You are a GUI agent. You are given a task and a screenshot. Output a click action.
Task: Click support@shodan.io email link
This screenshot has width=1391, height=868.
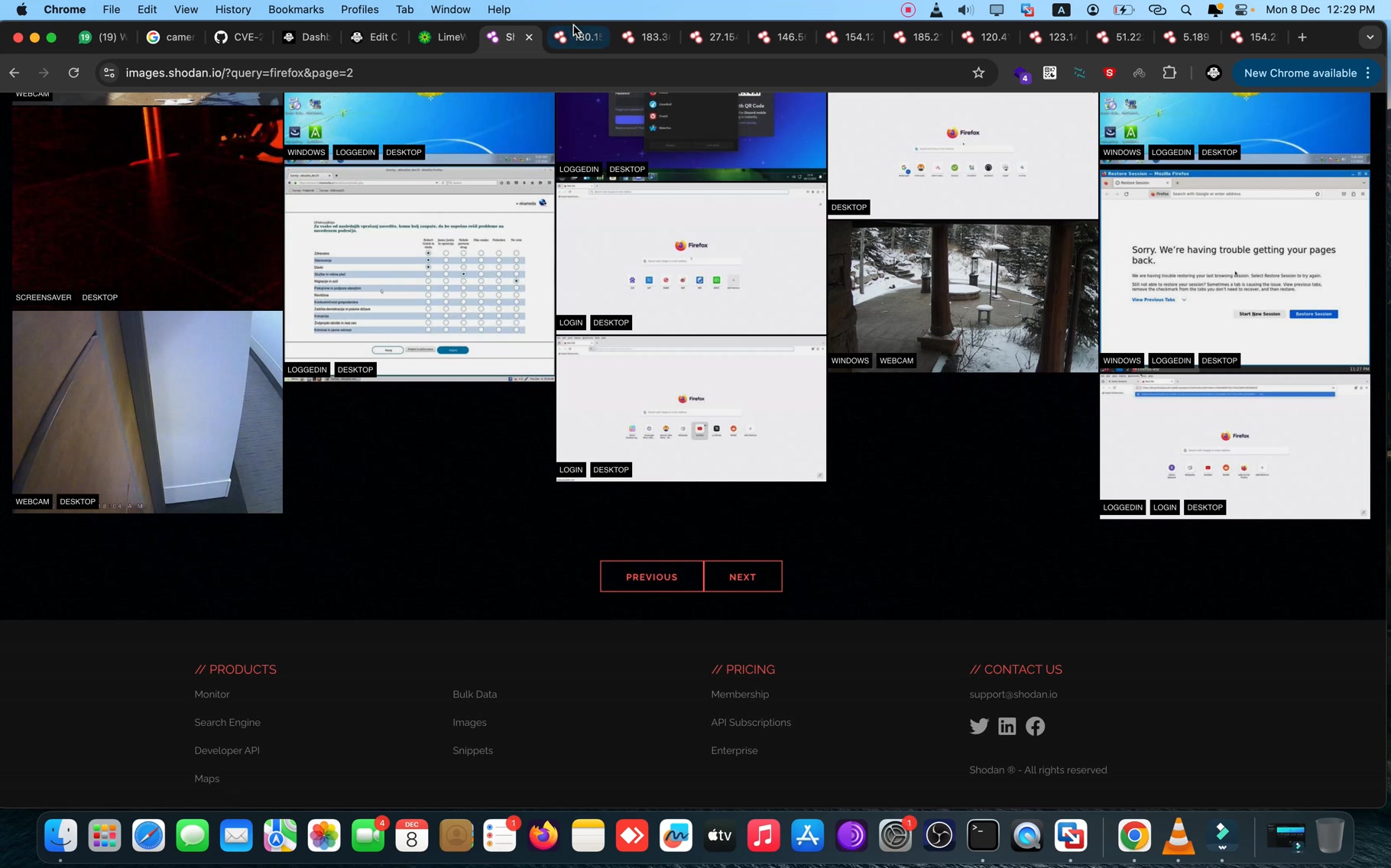(1013, 695)
